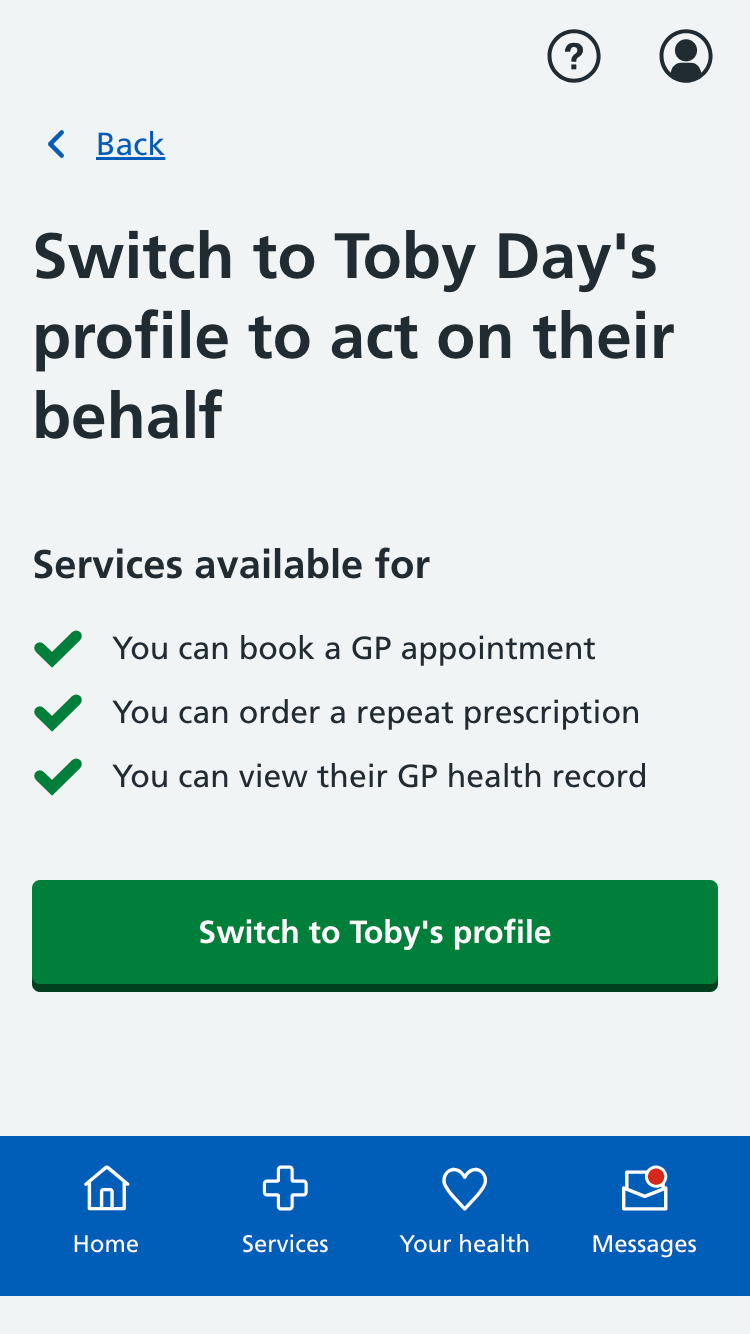
Task: Open Services using the cross icon
Action: 284,1187
